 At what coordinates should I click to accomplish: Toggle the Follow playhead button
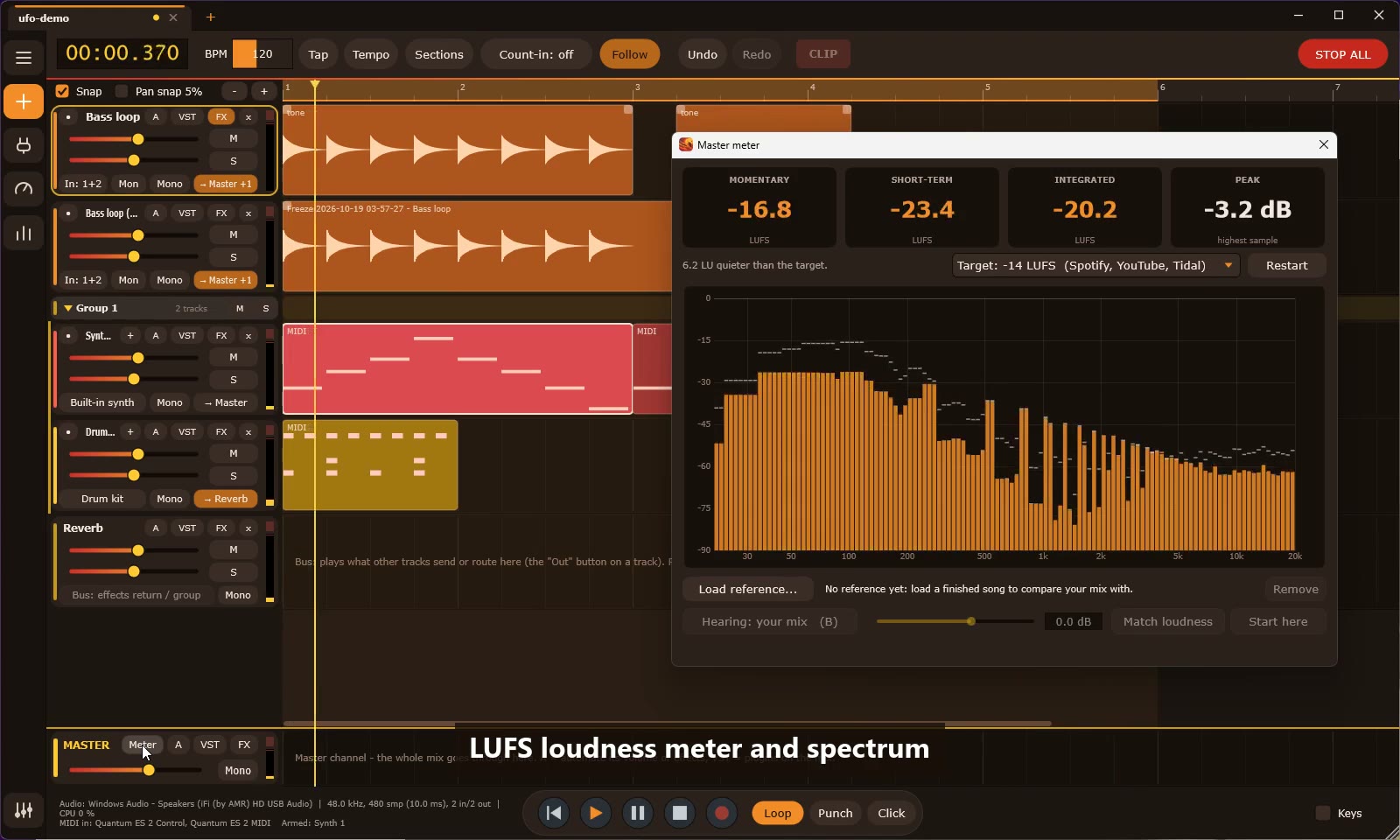[629, 54]
